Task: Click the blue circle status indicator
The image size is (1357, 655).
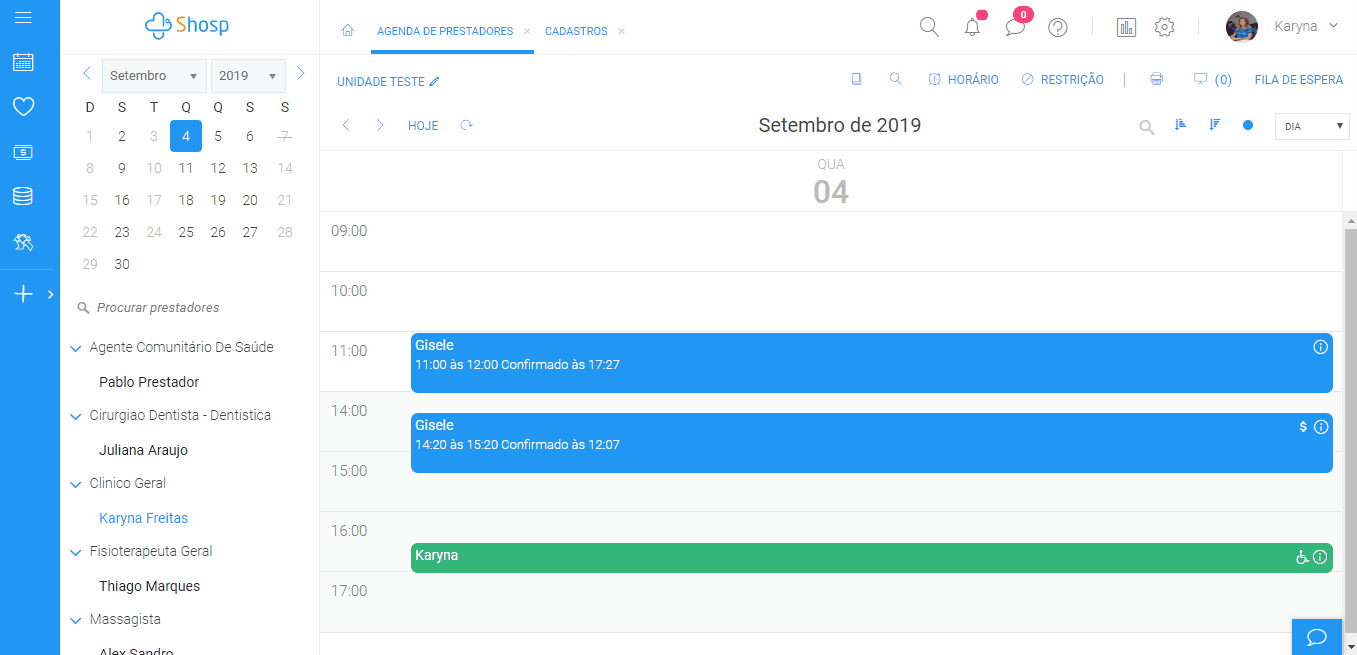Action: [x=1248, y=125]
